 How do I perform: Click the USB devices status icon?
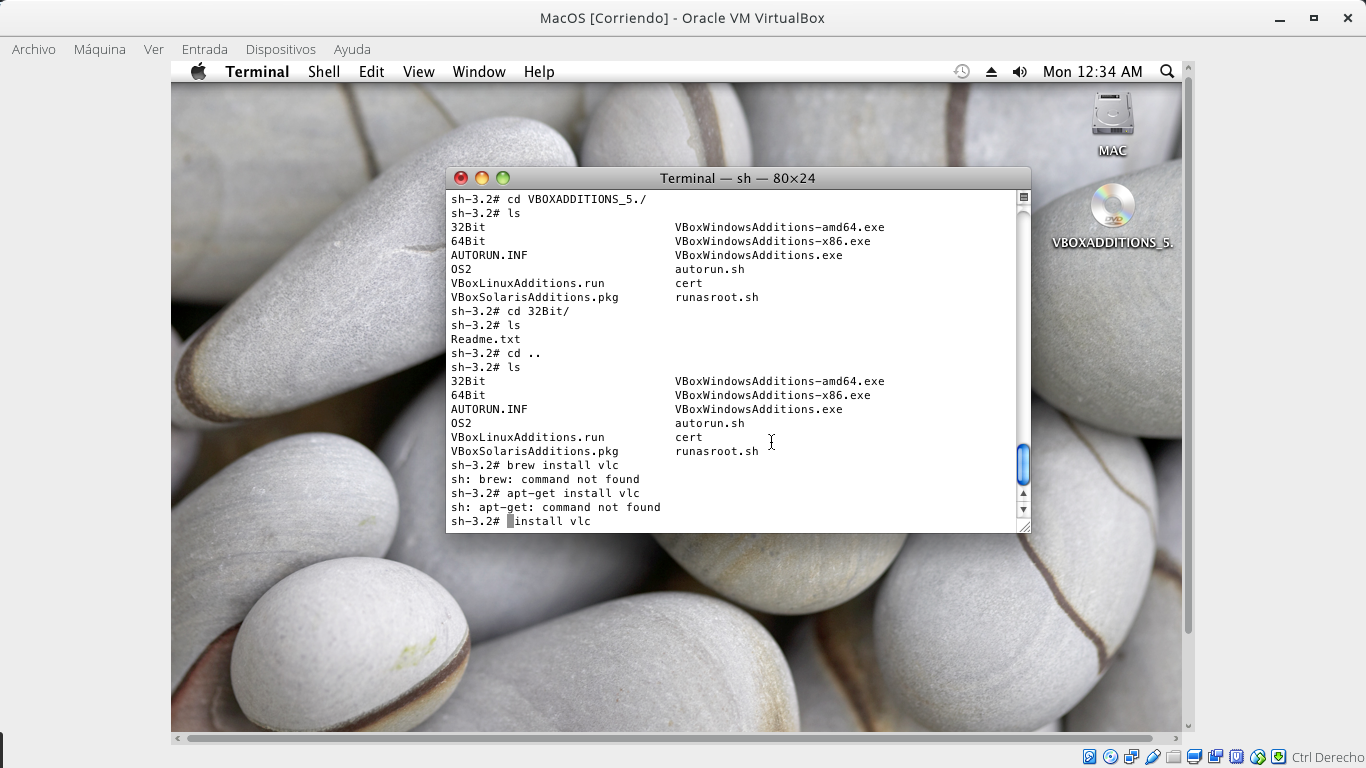coord(1153,757)
